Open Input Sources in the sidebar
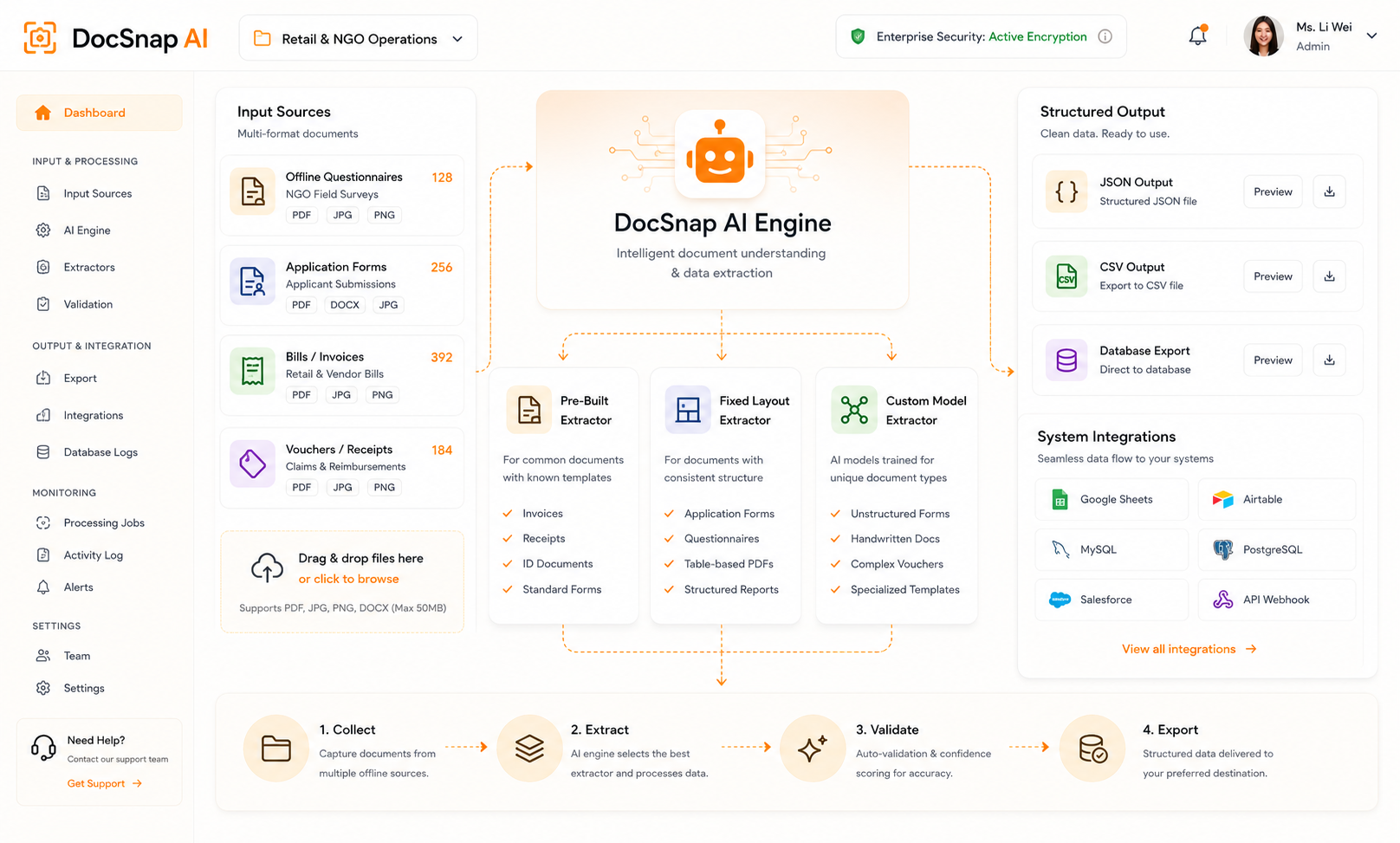This screenshot has width=1400, height=843. (x=99, y=193)
